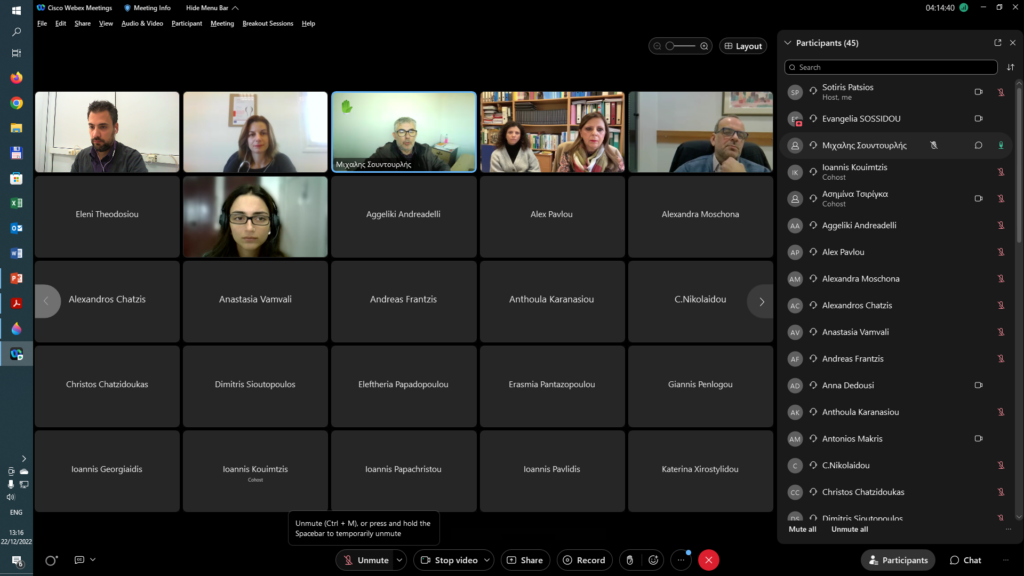This screenshot has width=1024, height=576.
Task: Open chat icon next to Μιχαλης Σουντουρλής
Action: click(978, 145)
